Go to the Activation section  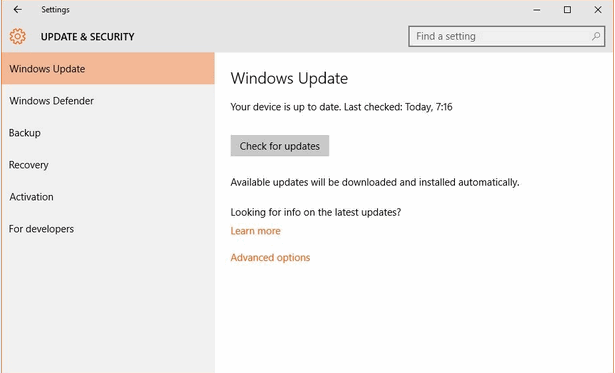tap(108, 197)
